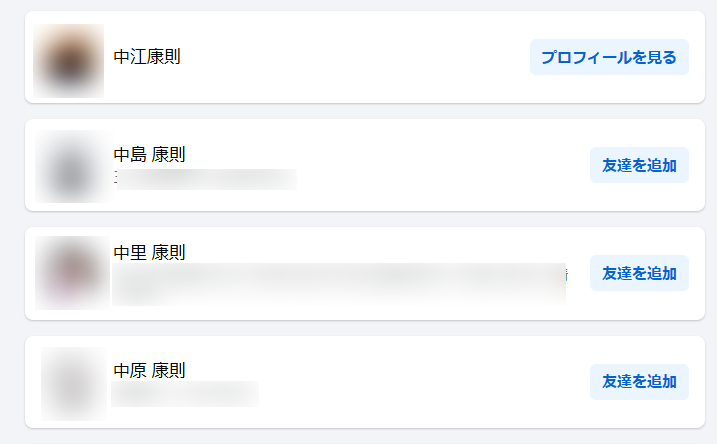Image resolution: width=717 pixels, height=444 pixels.
Task: Click empty space in 中江康則's result card
Action: [x=354, y=57]
